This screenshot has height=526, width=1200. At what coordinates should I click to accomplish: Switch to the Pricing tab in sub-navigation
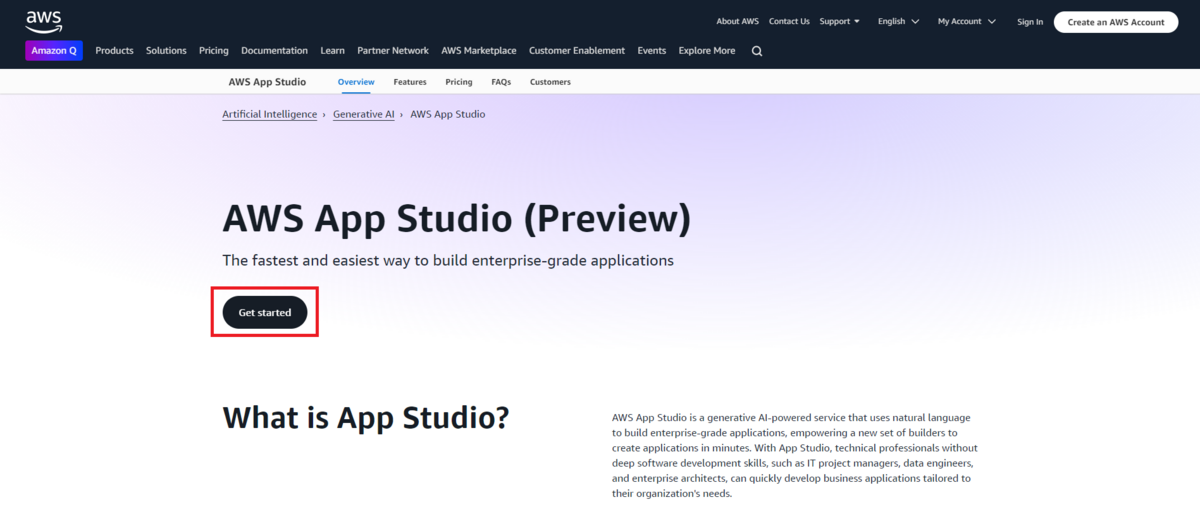(459, 82)
